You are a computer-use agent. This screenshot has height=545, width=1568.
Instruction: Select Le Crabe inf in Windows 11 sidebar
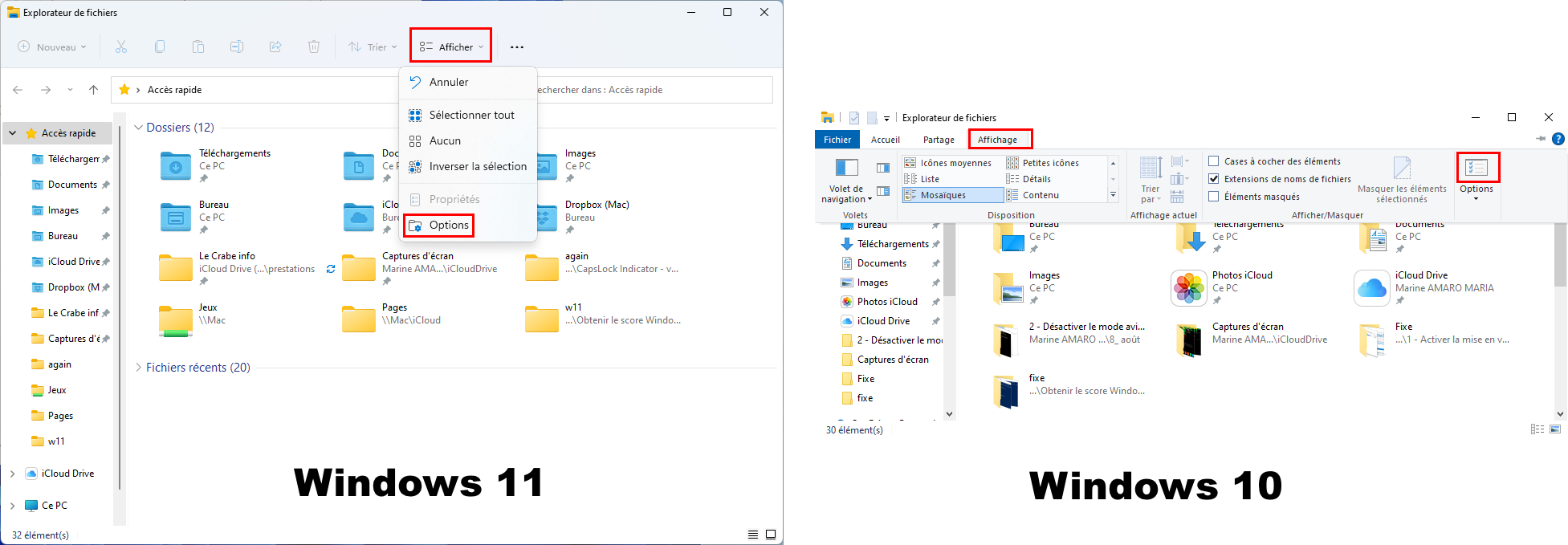coord(72,313)
